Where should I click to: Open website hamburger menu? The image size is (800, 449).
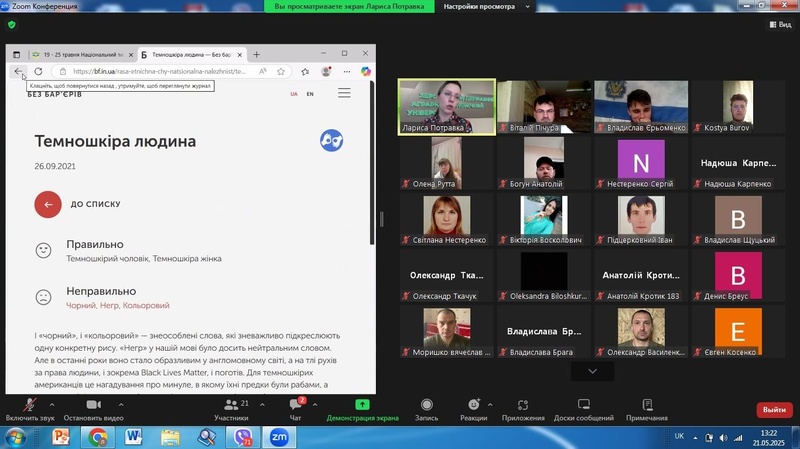coord(344,93)
